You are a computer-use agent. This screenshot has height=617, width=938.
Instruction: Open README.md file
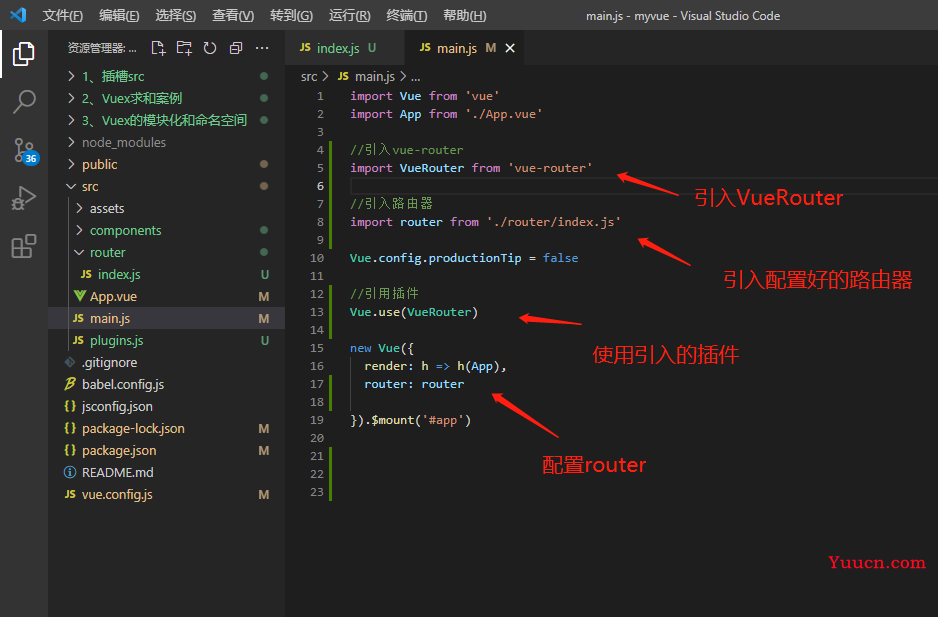click(x=166, y=473)
